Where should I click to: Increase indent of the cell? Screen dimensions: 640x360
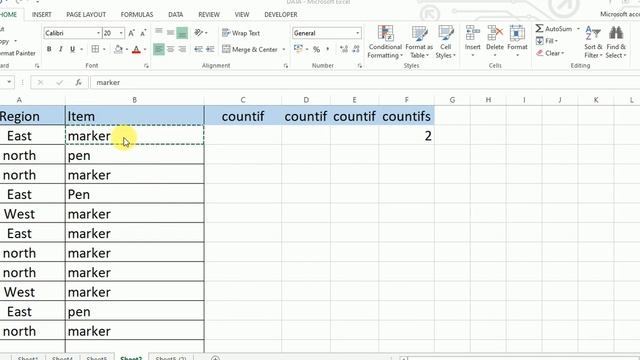click(x=211, y=49)
